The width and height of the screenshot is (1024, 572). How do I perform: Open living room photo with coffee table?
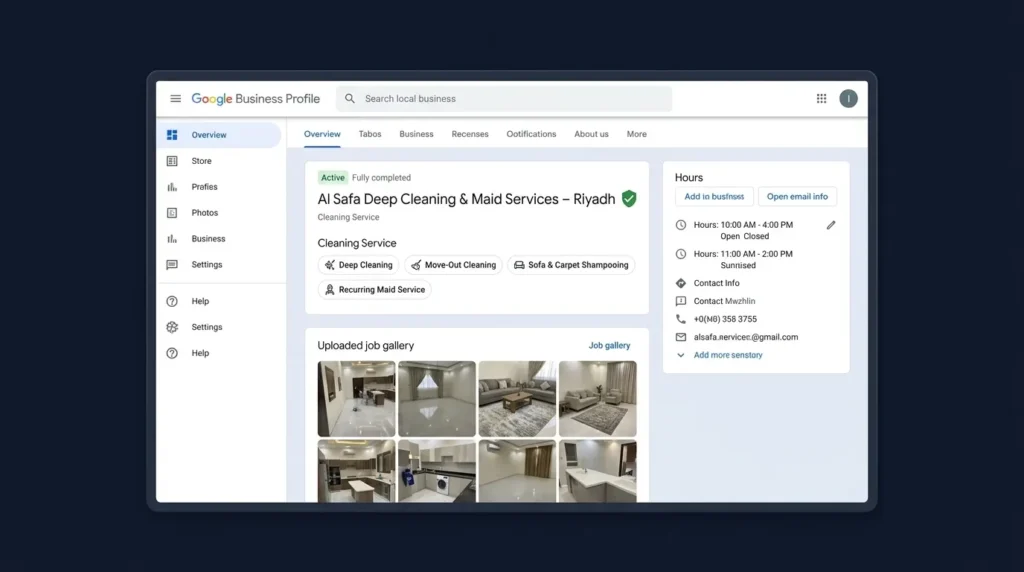517,399
